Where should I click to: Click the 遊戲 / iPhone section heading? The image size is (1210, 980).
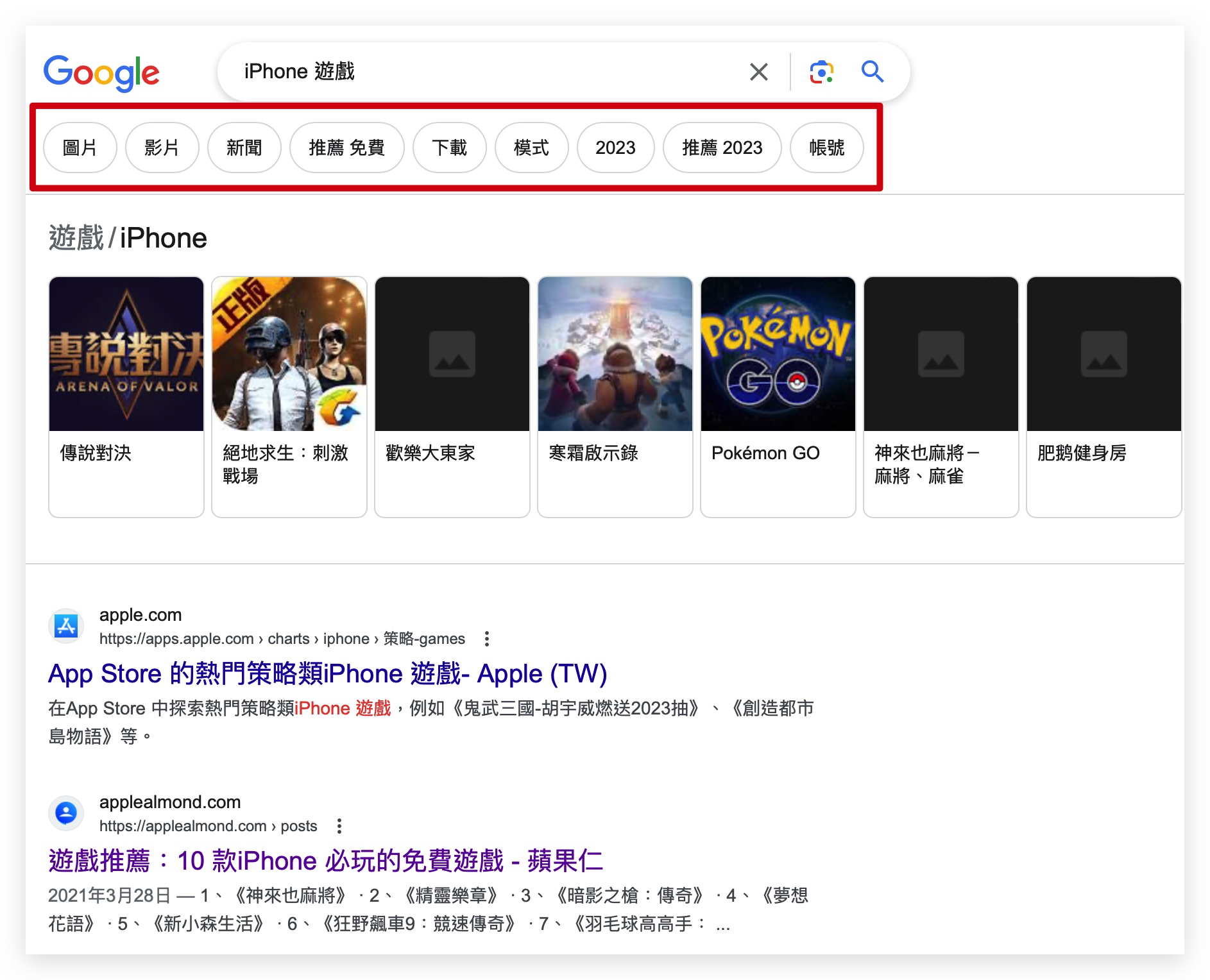(x=128, y=238)
